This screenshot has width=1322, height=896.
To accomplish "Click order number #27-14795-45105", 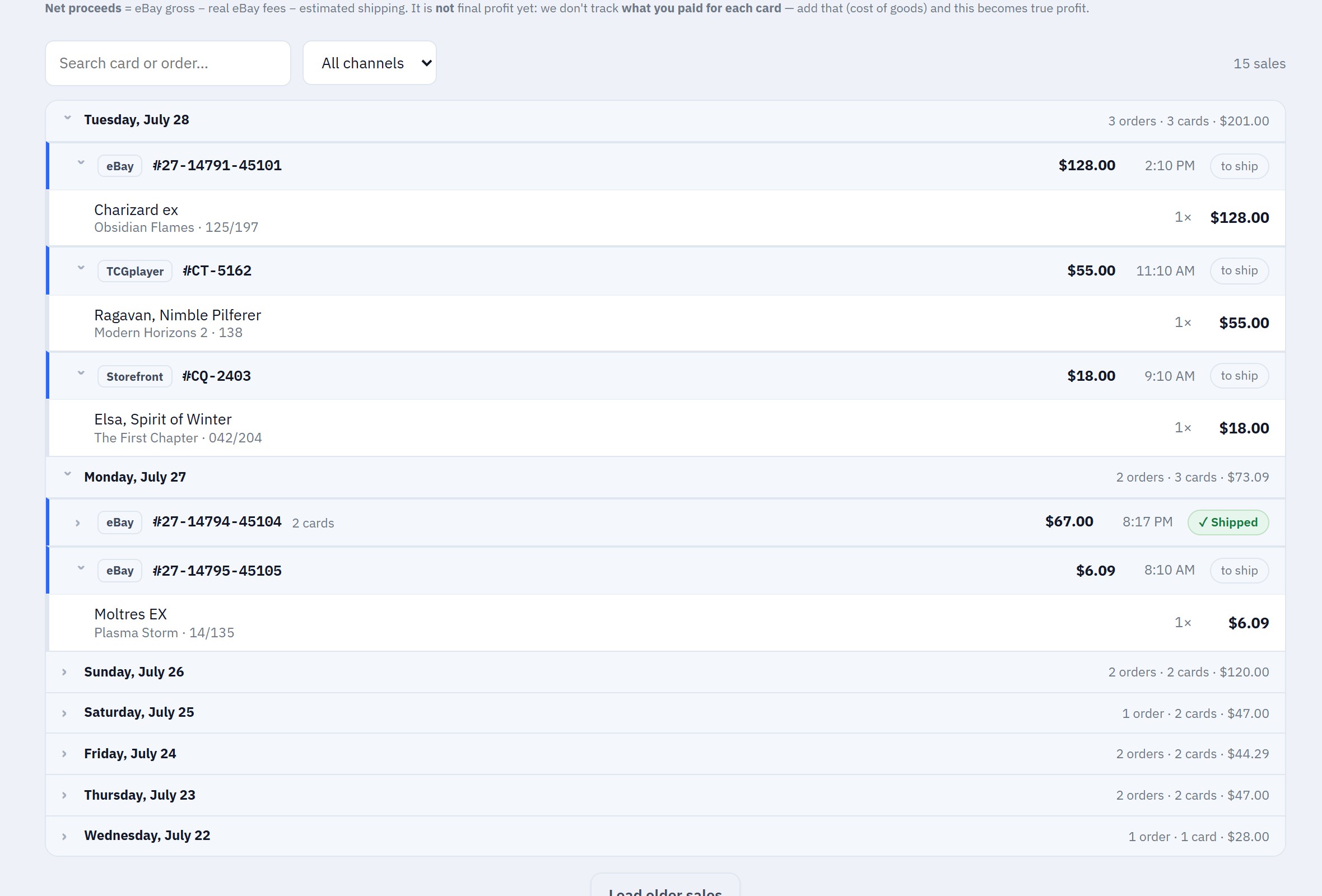I will [x=217, y=570].
